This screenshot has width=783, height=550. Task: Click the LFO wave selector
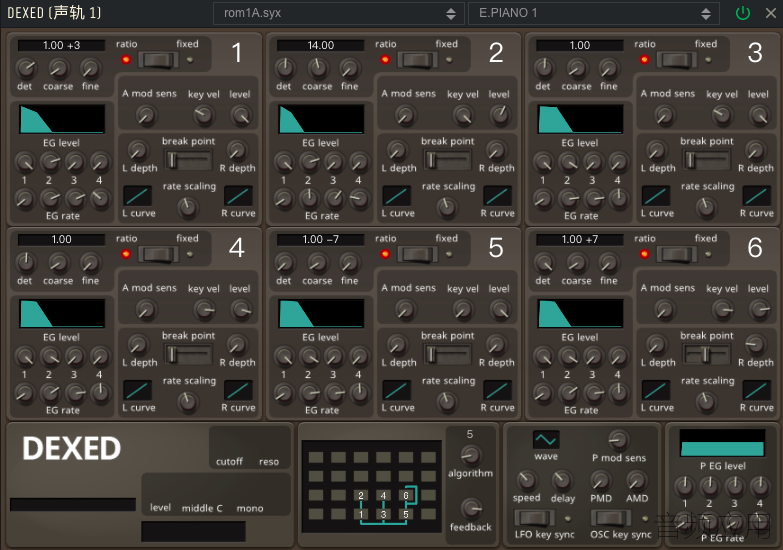(545, 440)
